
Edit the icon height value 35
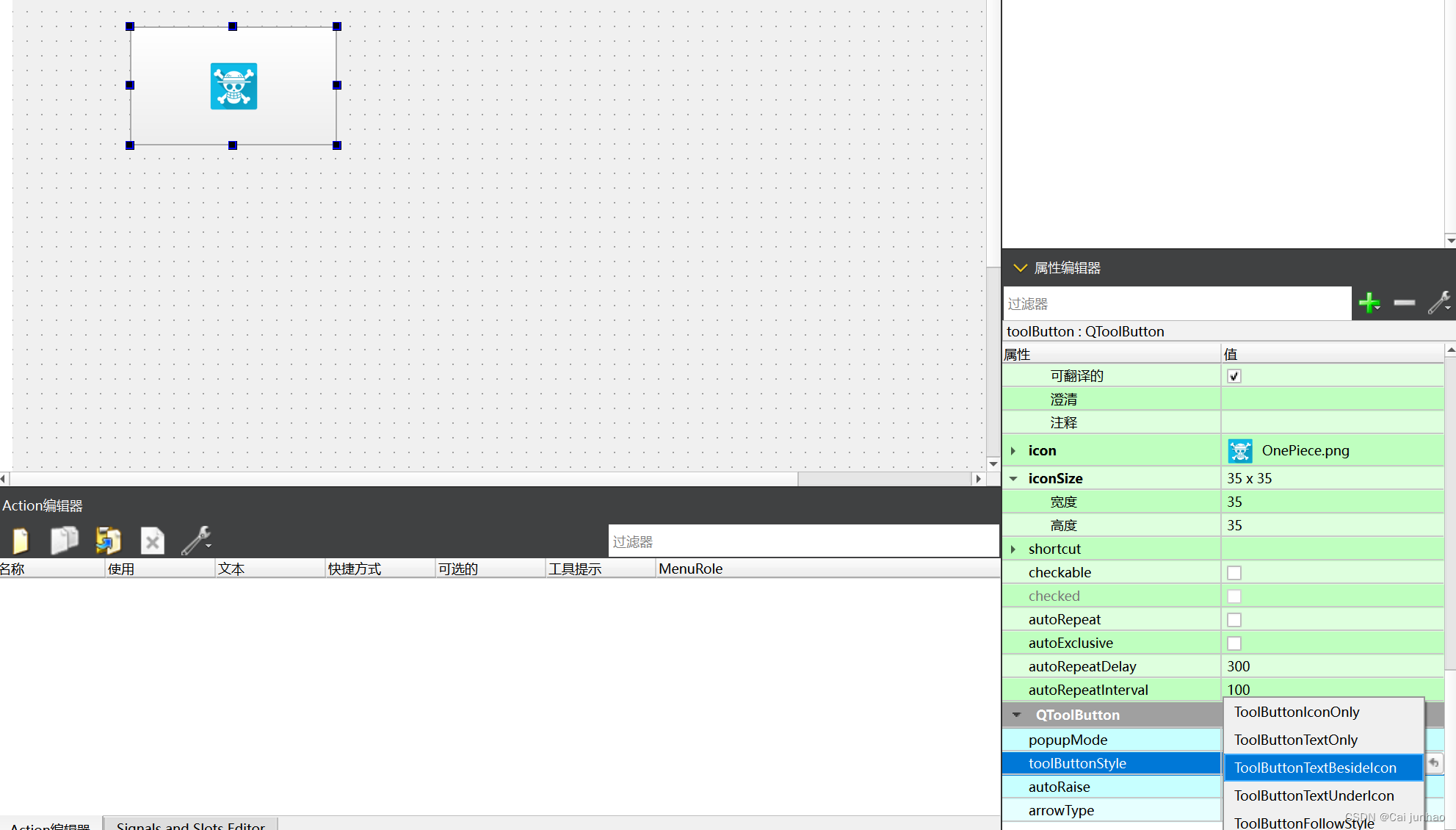coord(1332,525)
